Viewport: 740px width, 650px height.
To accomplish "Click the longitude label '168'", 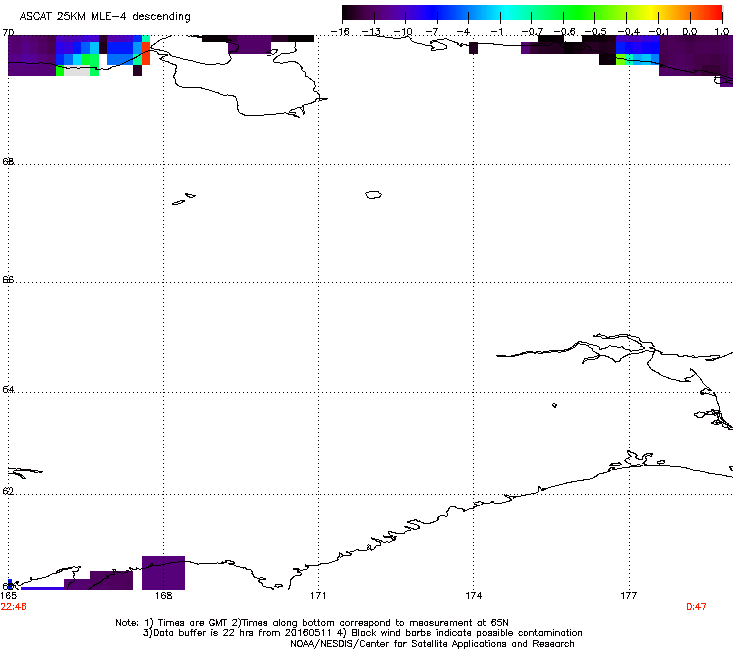I will pos(163,596).
